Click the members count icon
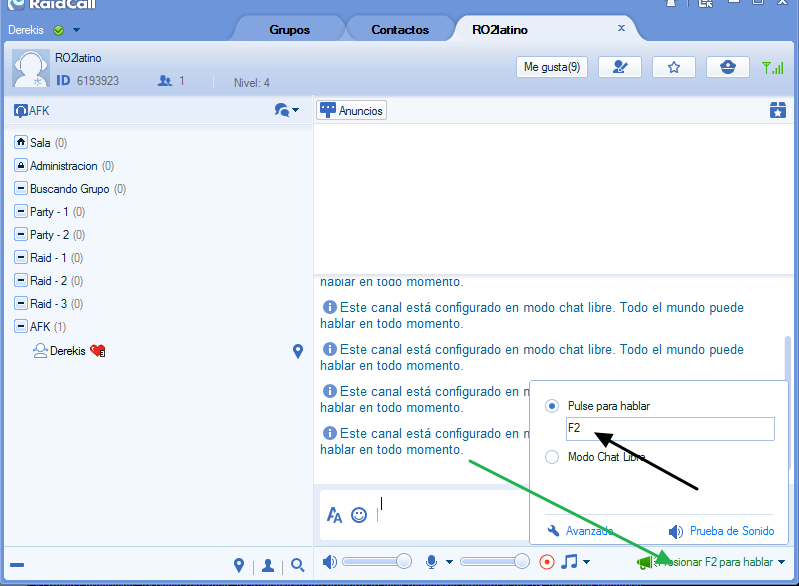This screenshot has width=799, height=586. pos(165,81)
